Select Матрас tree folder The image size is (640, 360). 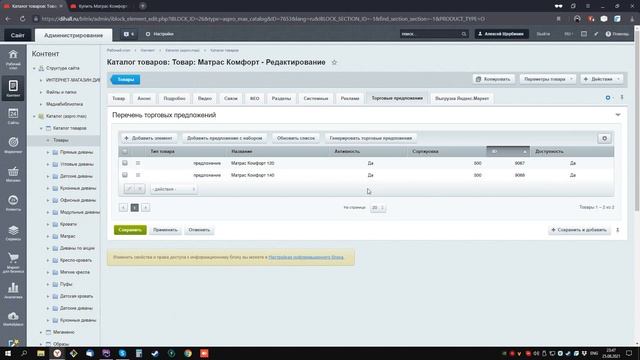67,236
